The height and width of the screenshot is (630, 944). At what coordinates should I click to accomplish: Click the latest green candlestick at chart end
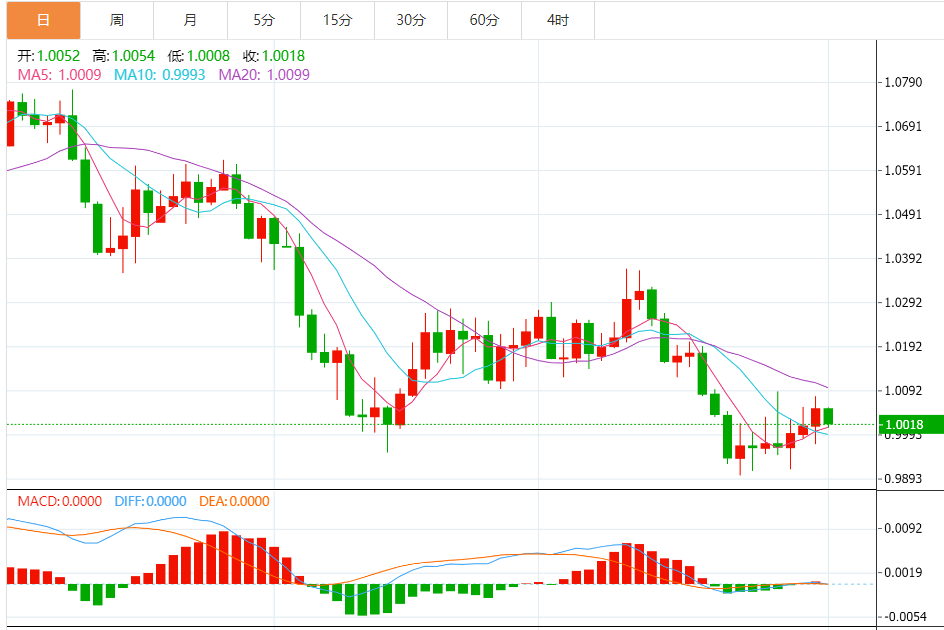coord(828,417)
